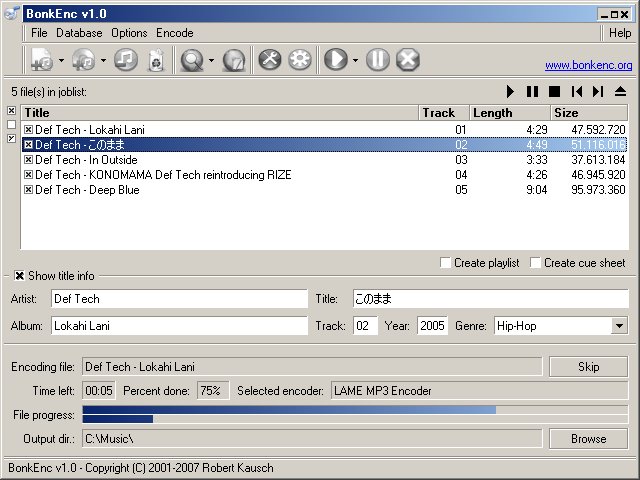The height and width of the screenshot is (480, 640).
Task: Click the toggle selection checkbox button
Action: click(x=11, y=138)
